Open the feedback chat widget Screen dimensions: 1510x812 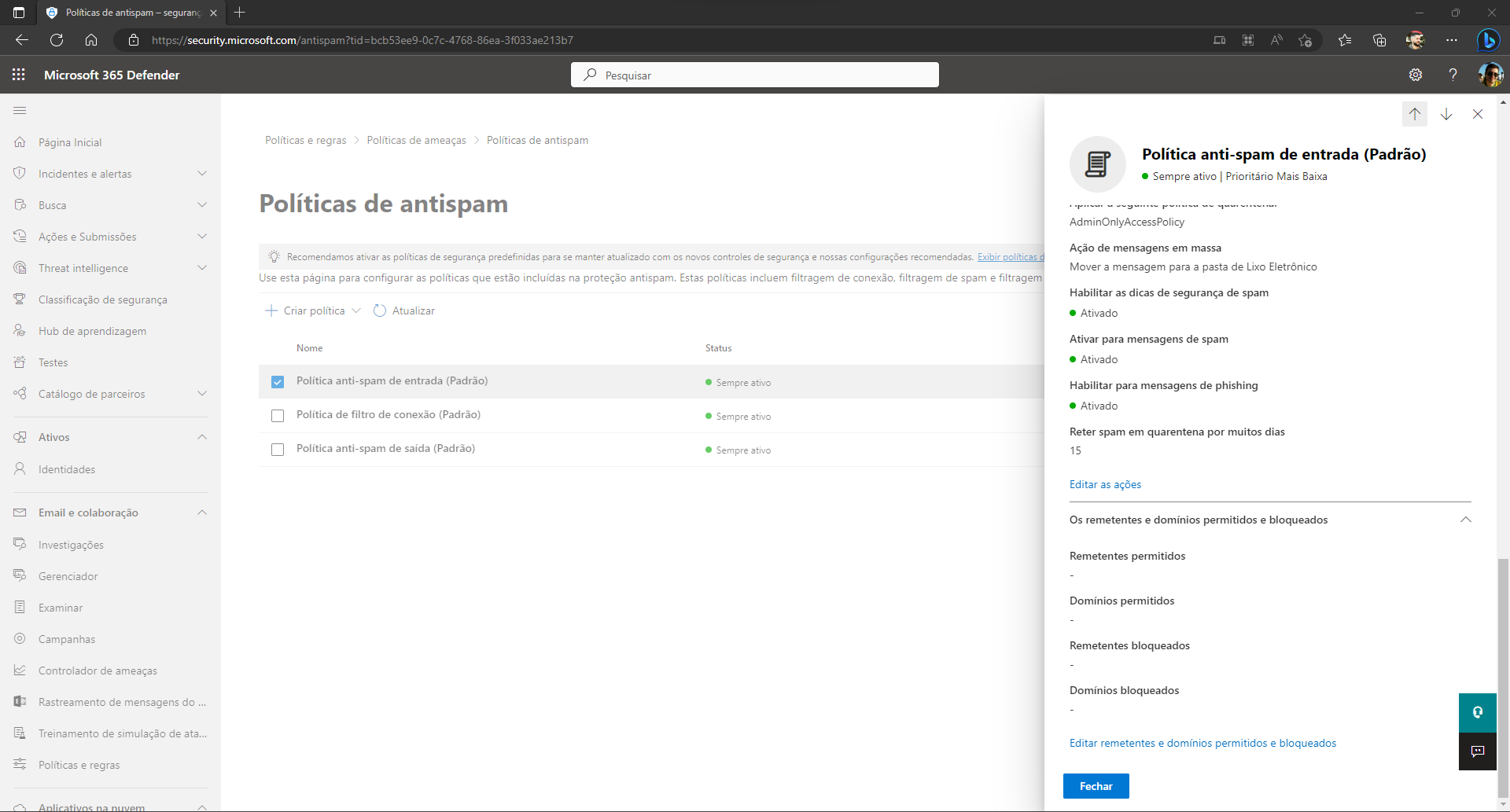(1478, 751)
